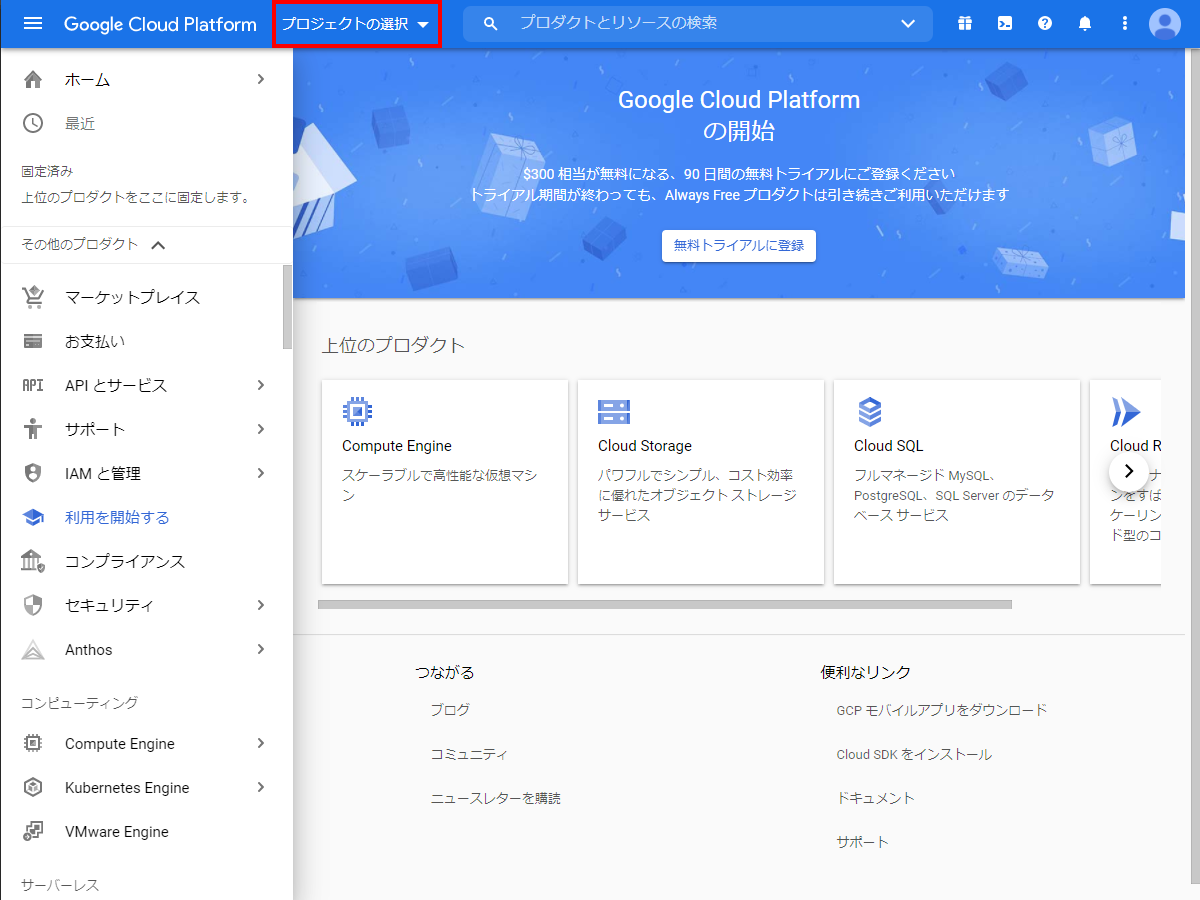
Task: Expand the Anthos submenu chevron
Action: 261,649
